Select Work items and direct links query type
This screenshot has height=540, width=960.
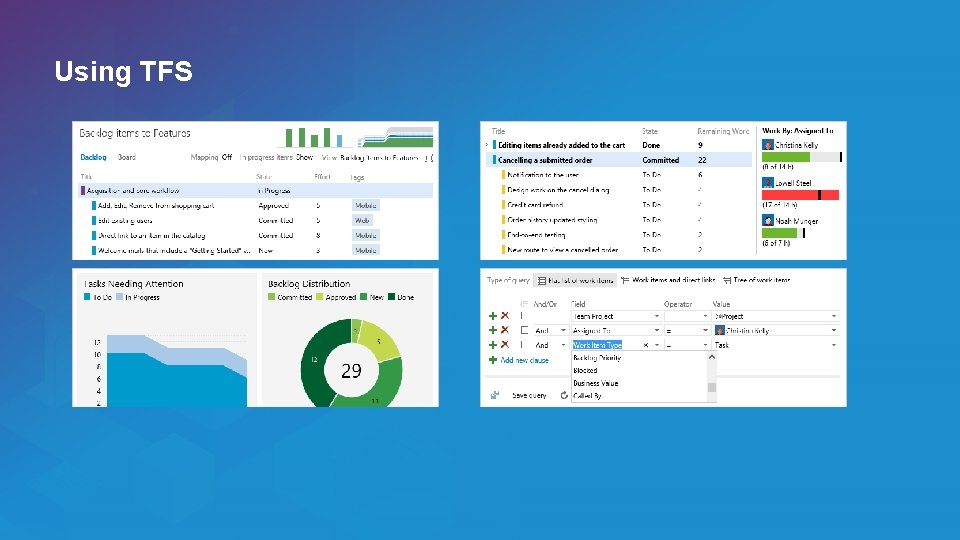click(668, 280)
